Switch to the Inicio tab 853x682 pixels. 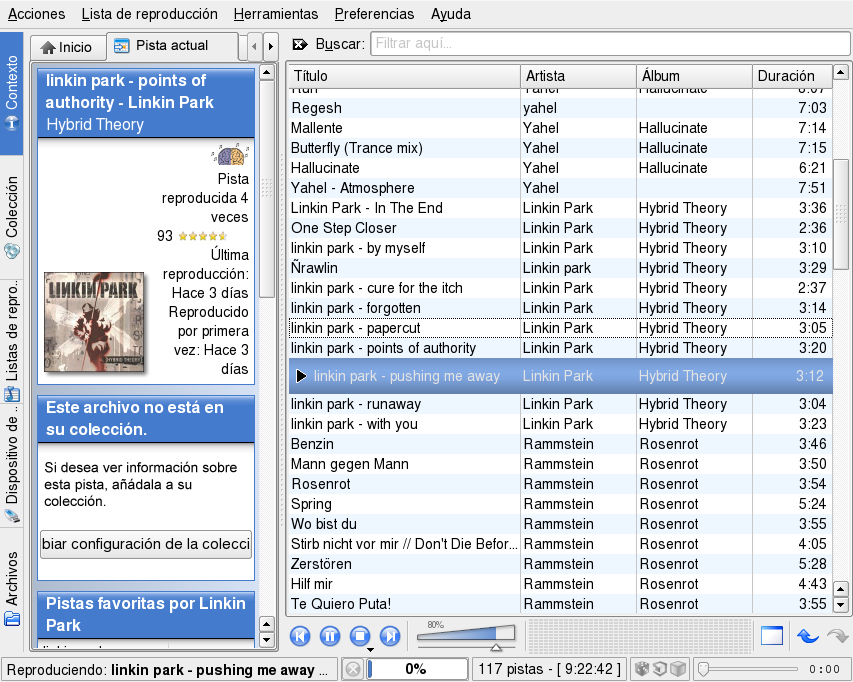[67, 47]
